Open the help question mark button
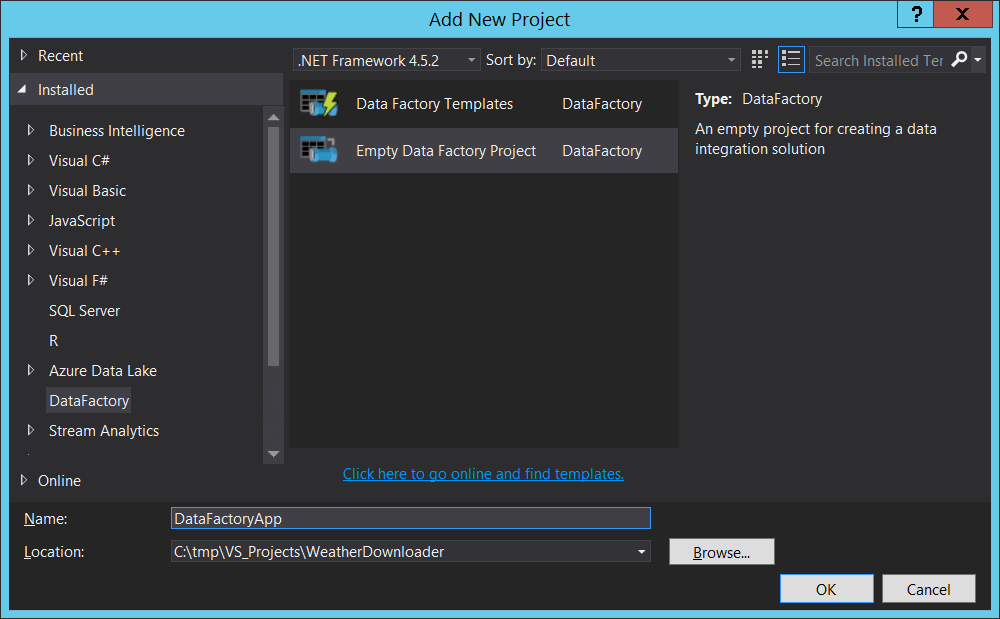Image resolution: width=1000 pixels, height=619 pixels. [916, 14]
